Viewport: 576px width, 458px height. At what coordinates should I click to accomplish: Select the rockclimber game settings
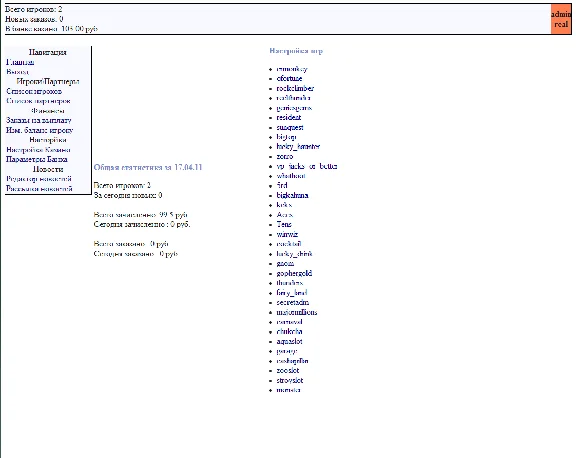pyautogui.click(x=295, y=88)
